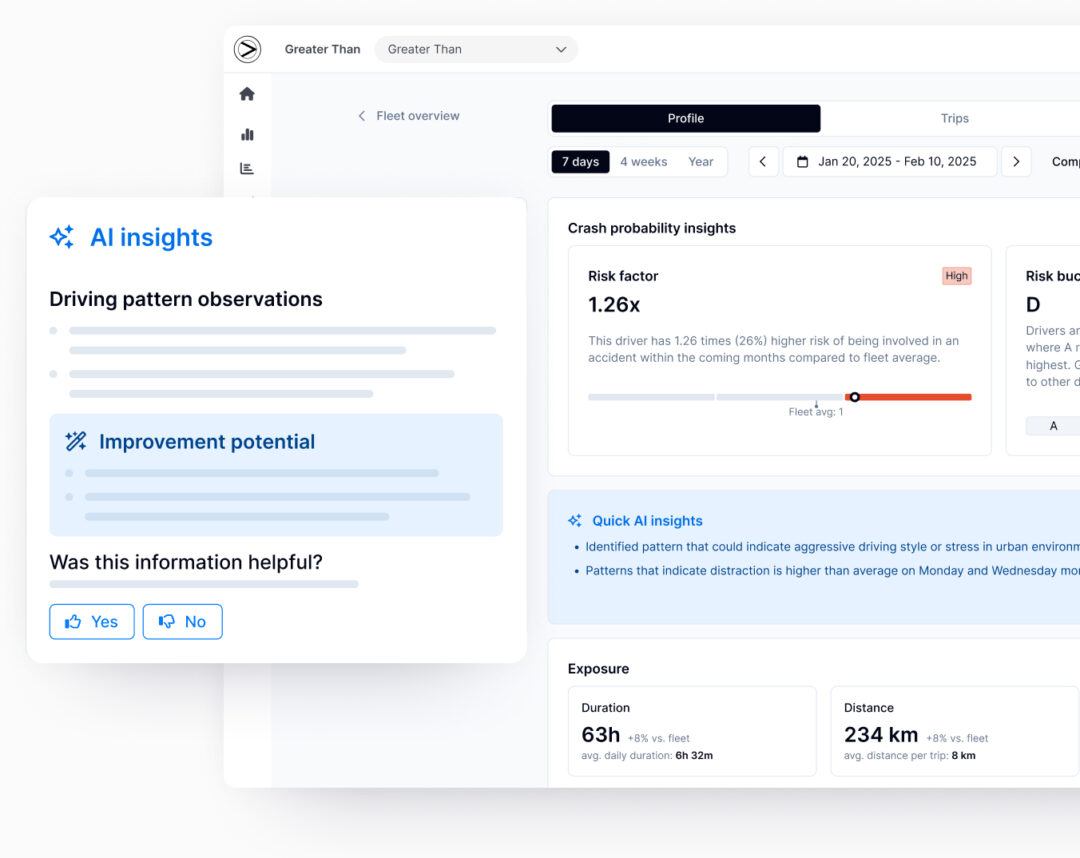Select the Profile tab
Viewport: 1080px width, 858px height.
coord(685,118)
